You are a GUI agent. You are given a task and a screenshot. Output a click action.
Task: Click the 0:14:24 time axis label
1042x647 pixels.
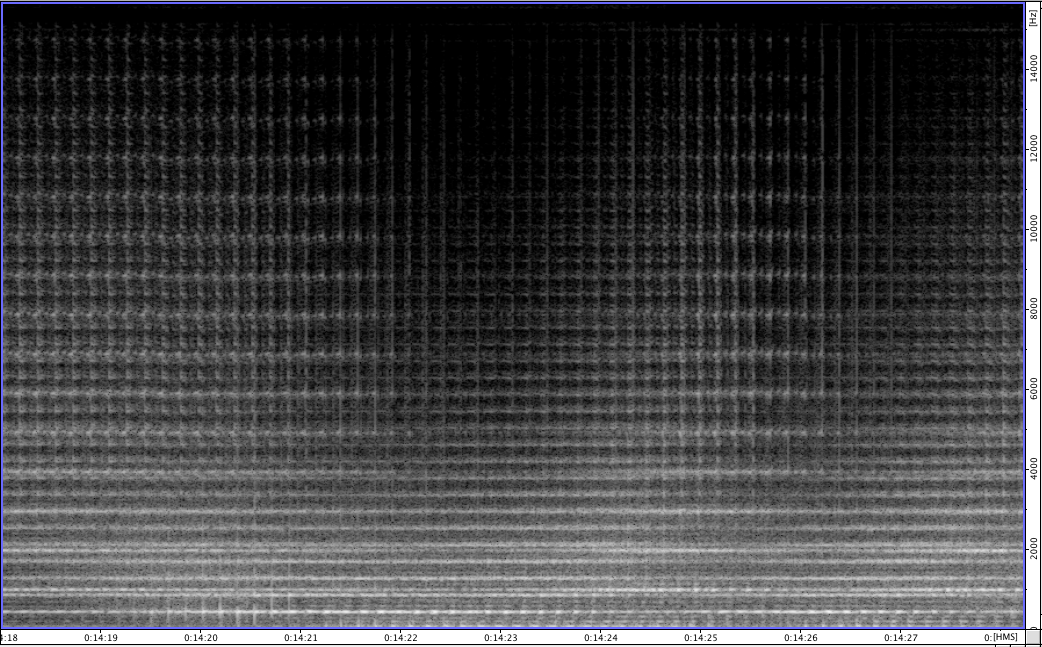tap(601, 638)
